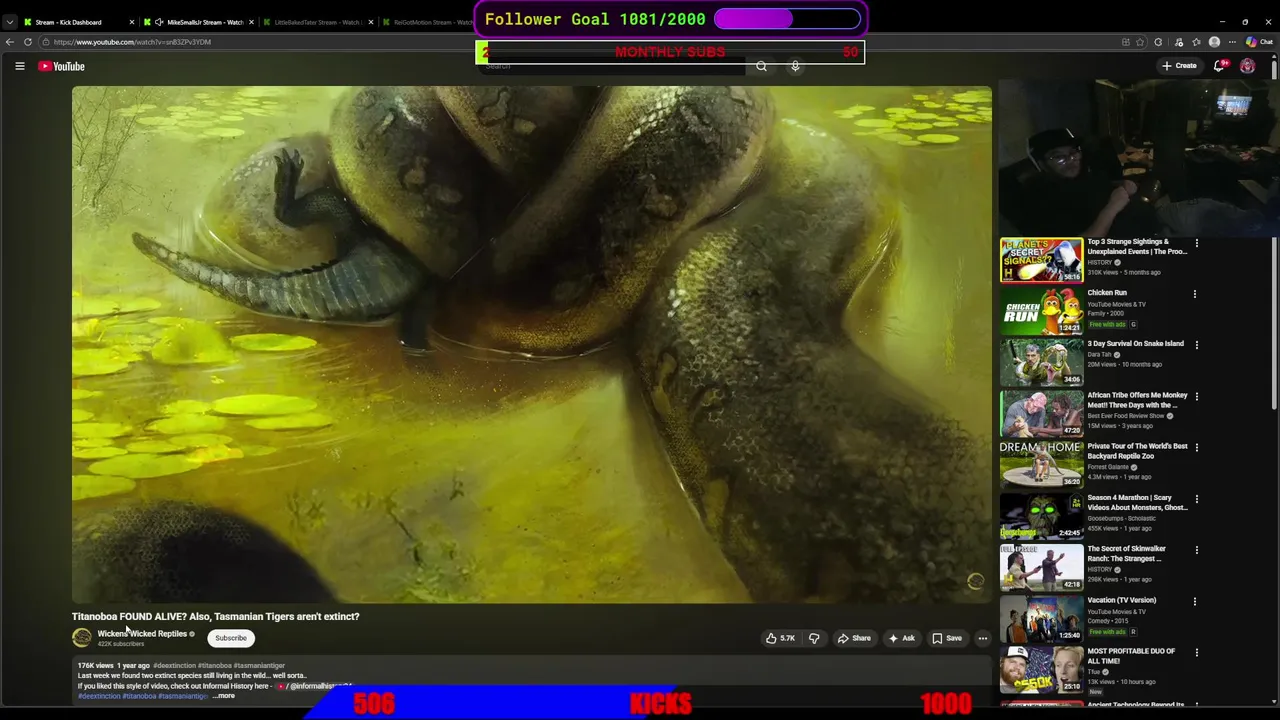Expand the browser tab search dropdown

[x=10, y=22]
